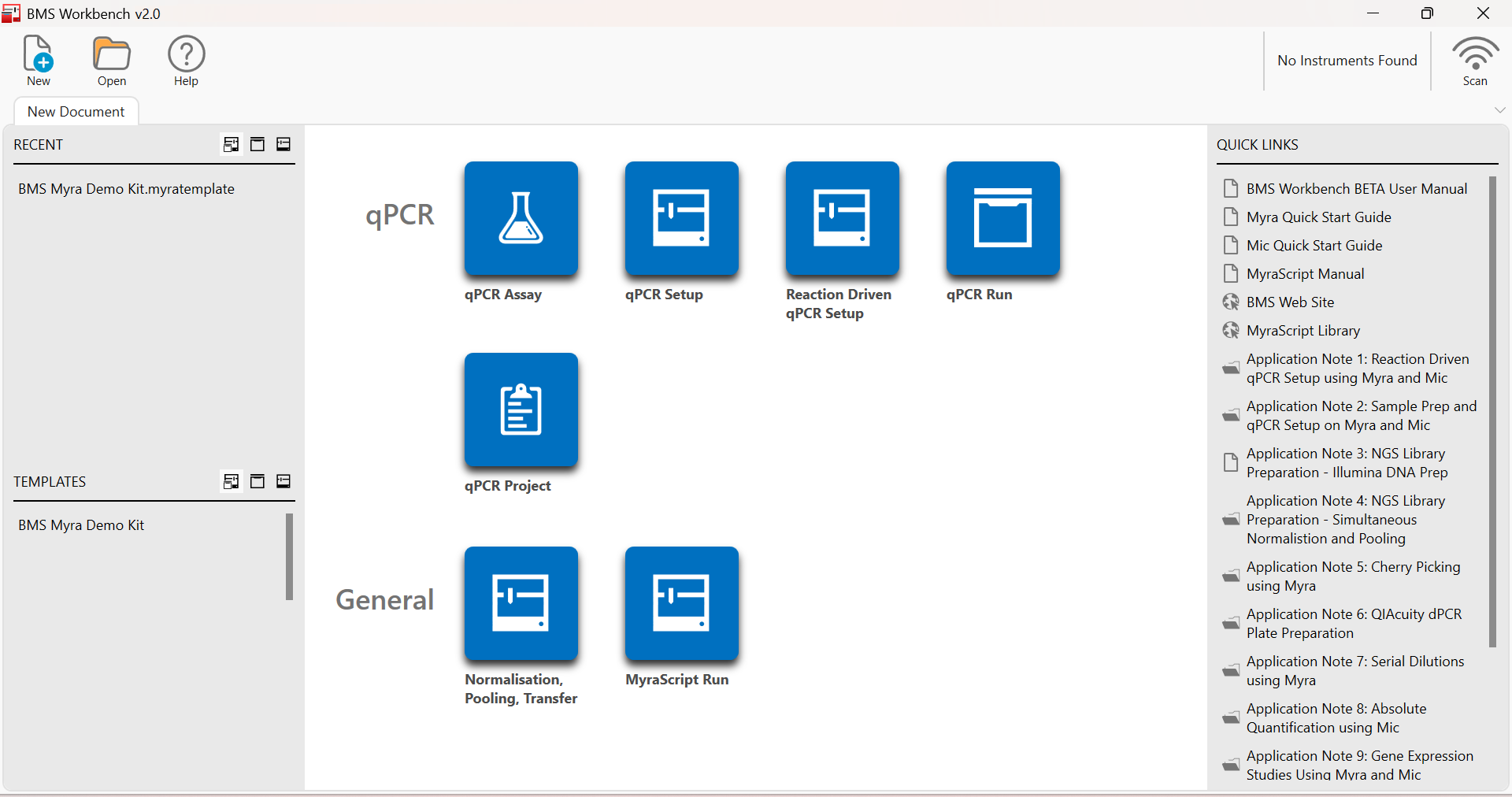
Task: Click the Quick Links vertical scrollbar
Action: point(1492,412)
